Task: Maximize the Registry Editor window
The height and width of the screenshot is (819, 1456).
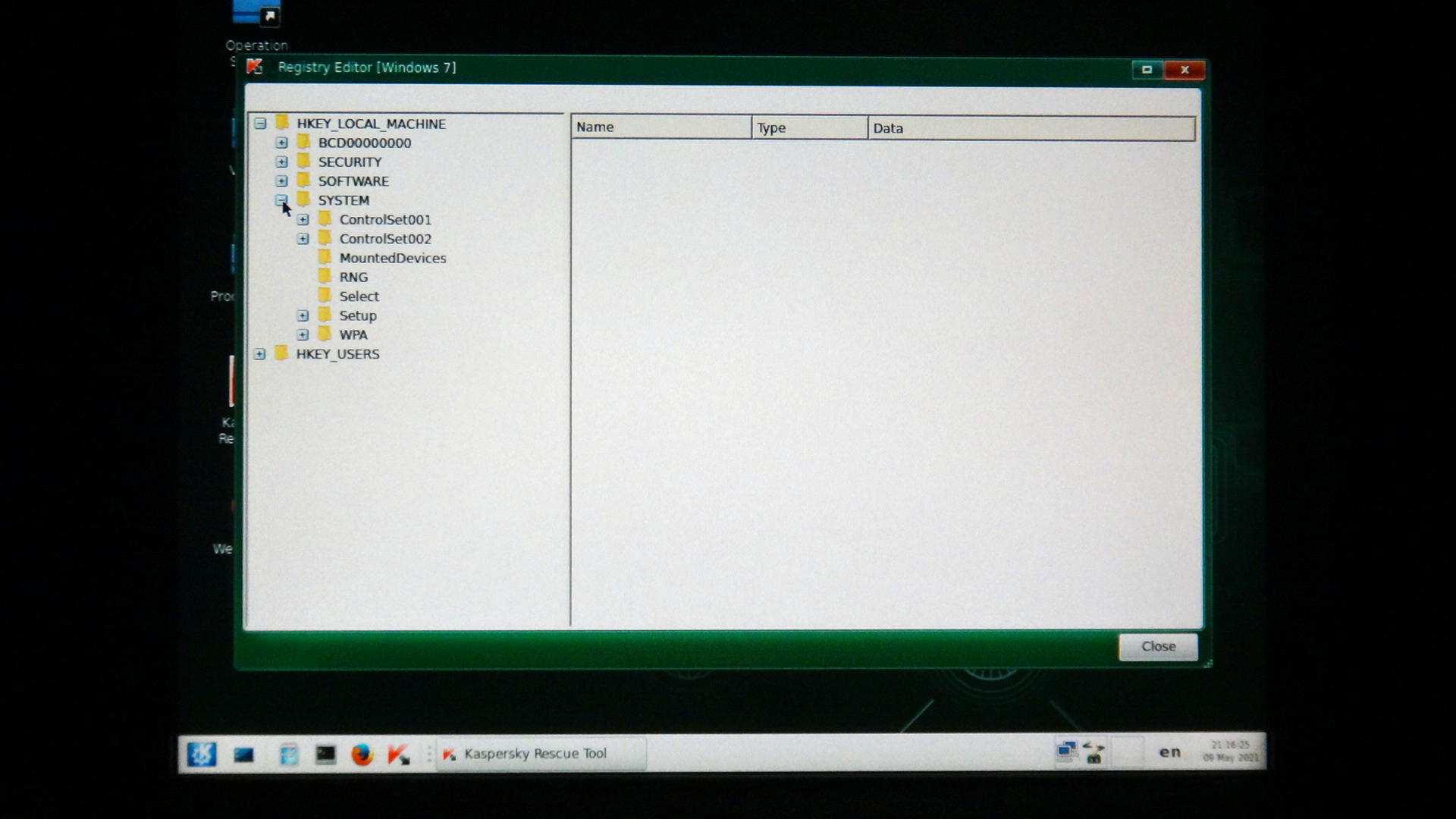Action: pos(1147,70)
